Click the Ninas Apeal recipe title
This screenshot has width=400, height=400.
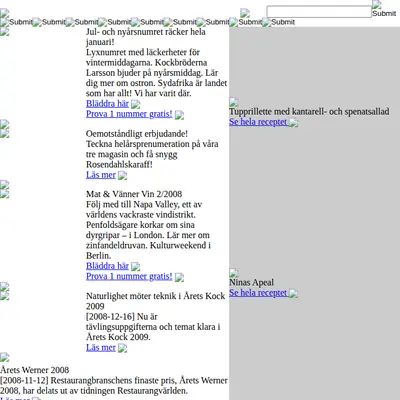pos(251,282)
